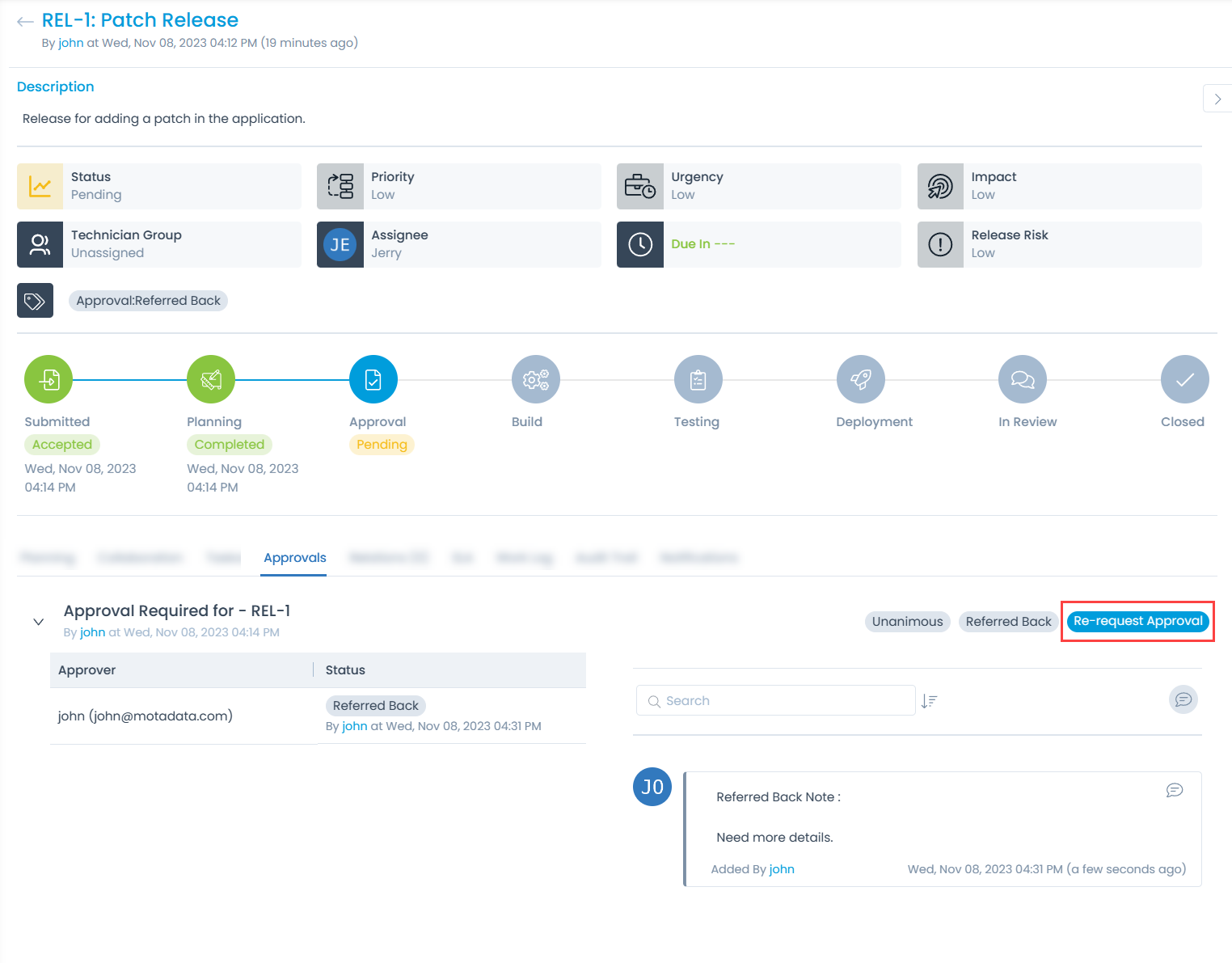Click the Testing stage clipboard icon

tap(698, 379)
